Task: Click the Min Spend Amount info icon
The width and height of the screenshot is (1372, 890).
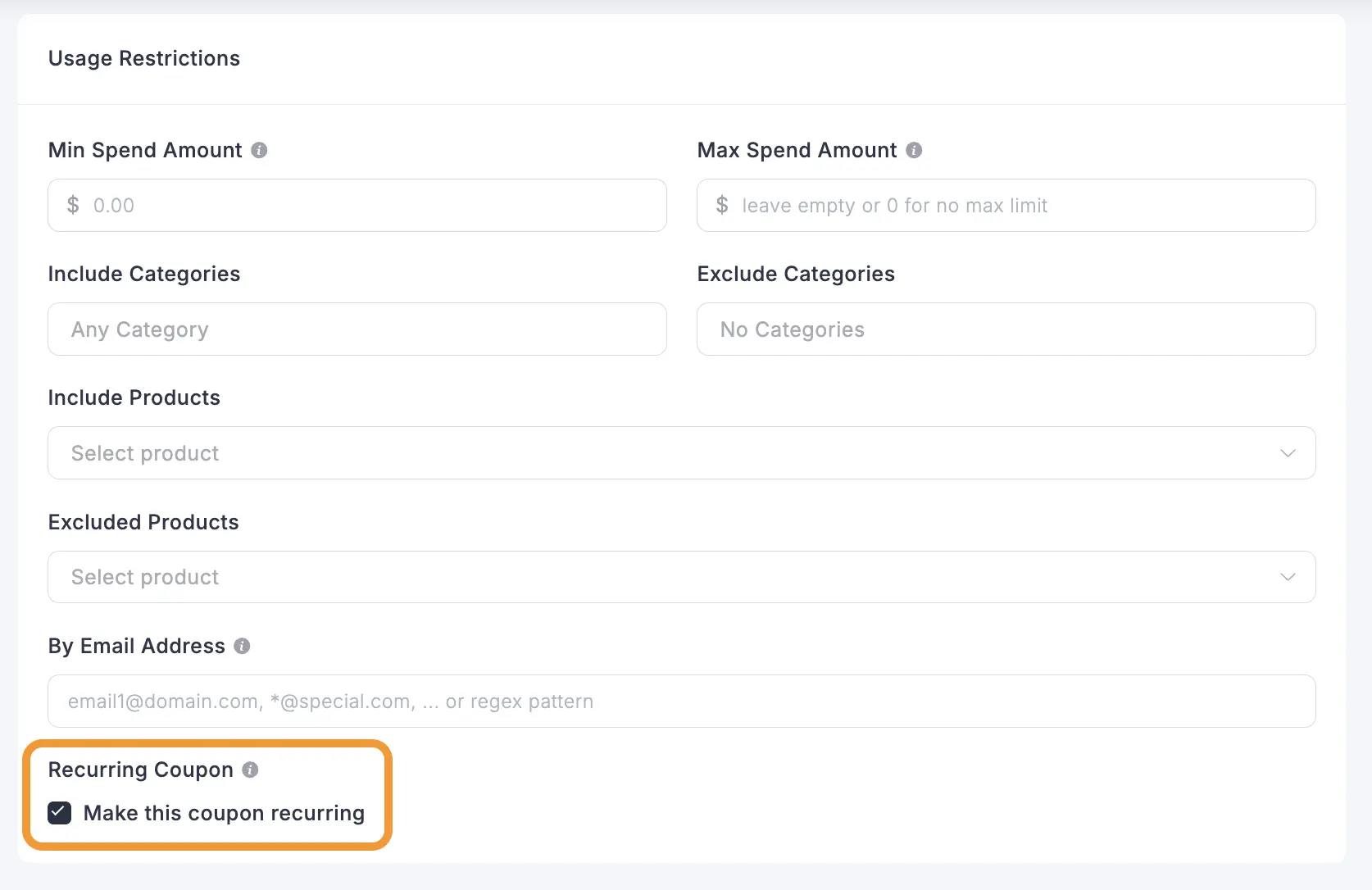Action: pos(259,150)
